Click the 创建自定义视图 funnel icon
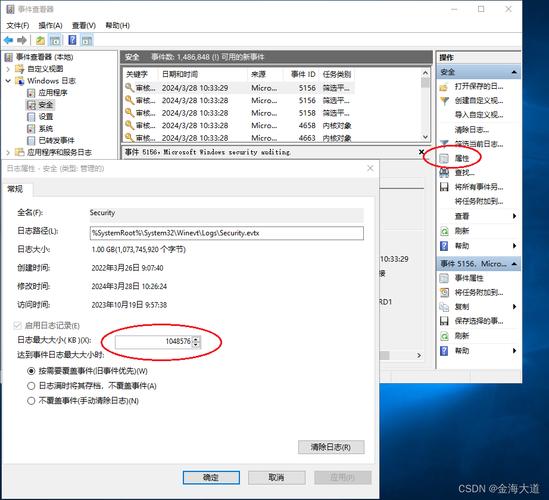549x500 pixels. click(x=444, y=101)
